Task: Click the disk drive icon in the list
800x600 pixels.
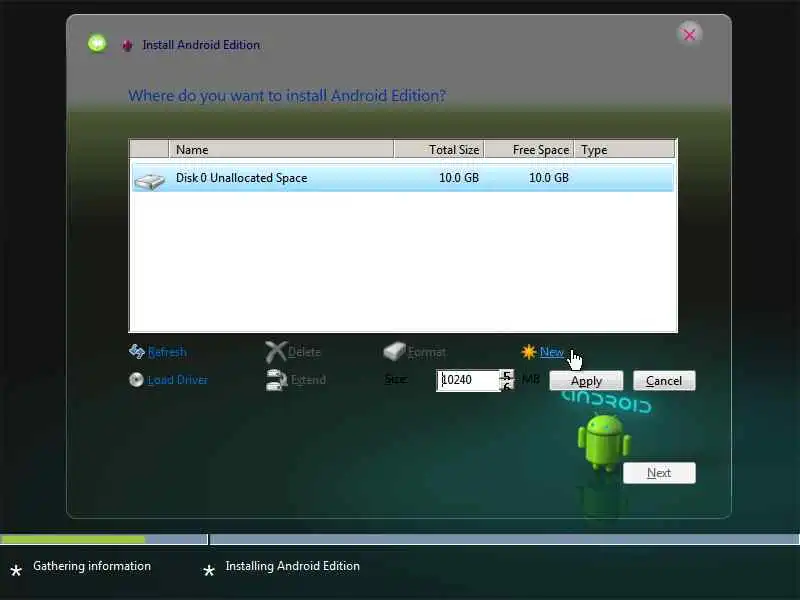Action: 149,180
